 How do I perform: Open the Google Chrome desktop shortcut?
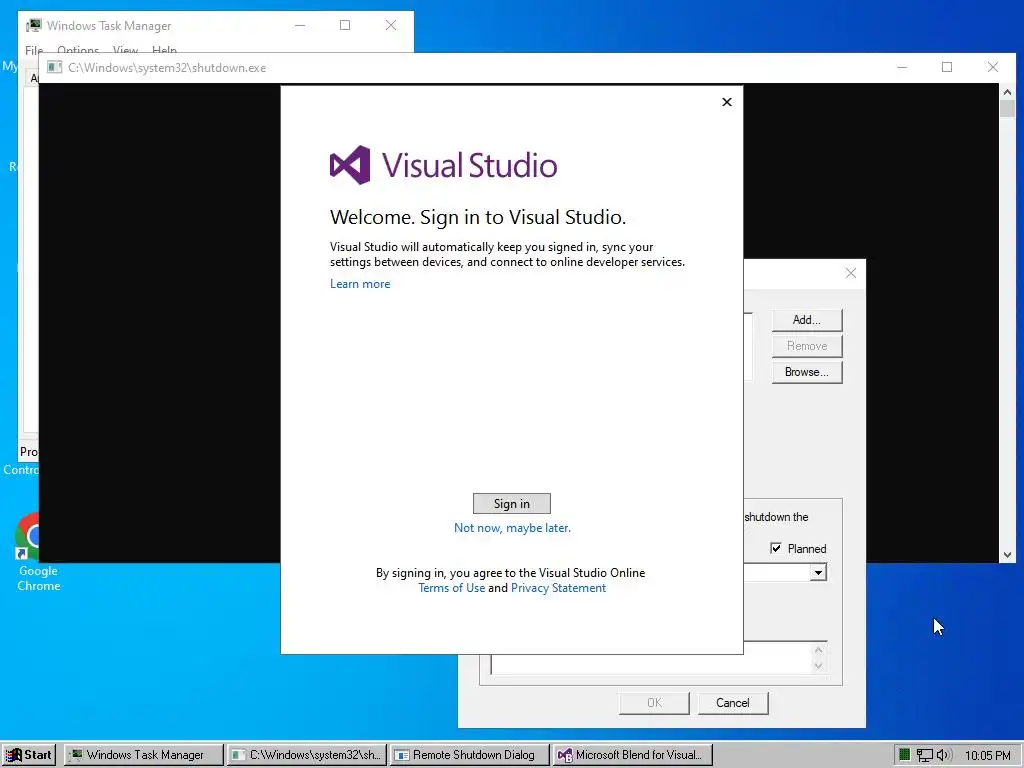37,552
